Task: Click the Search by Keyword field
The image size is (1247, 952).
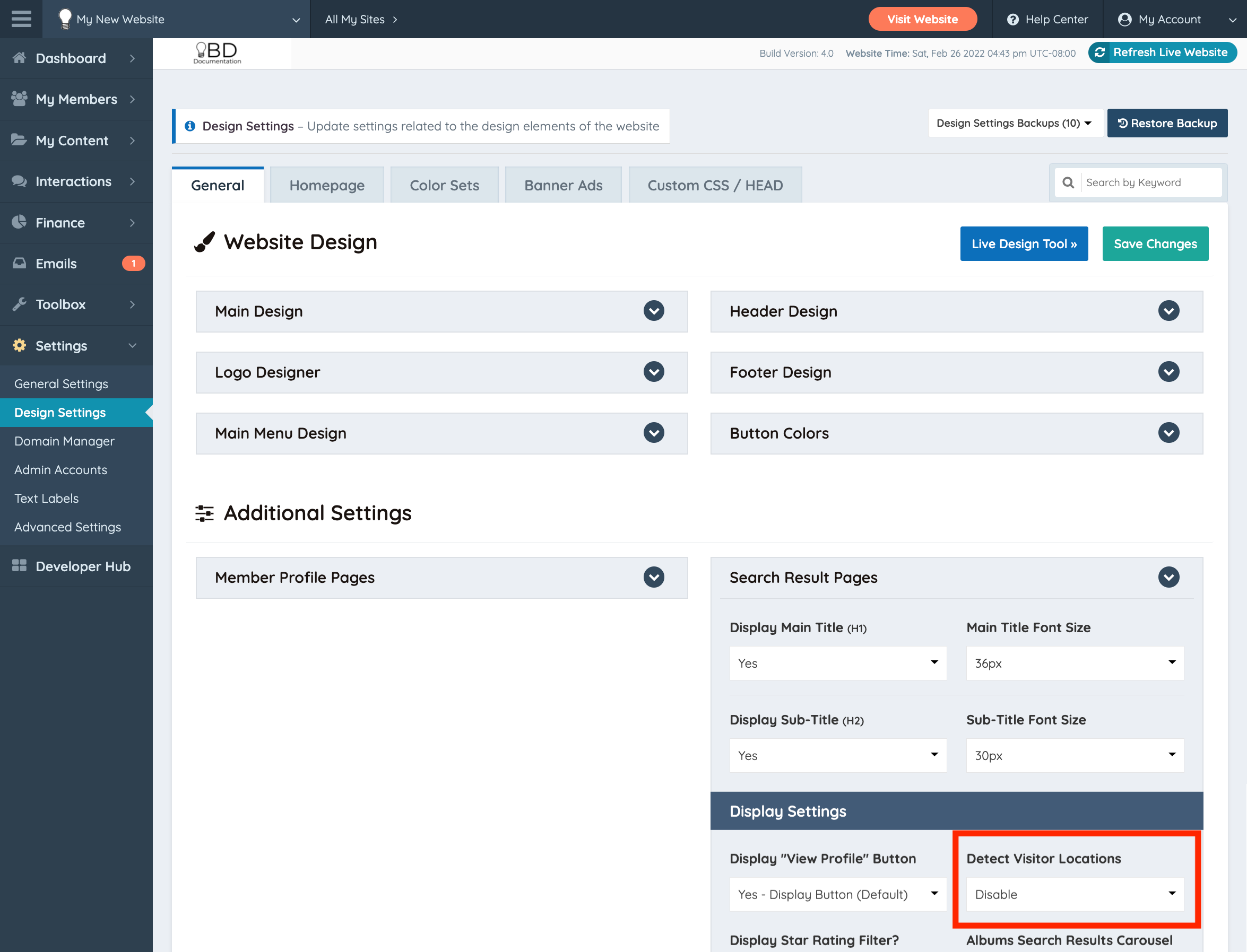Action: 1149,182
